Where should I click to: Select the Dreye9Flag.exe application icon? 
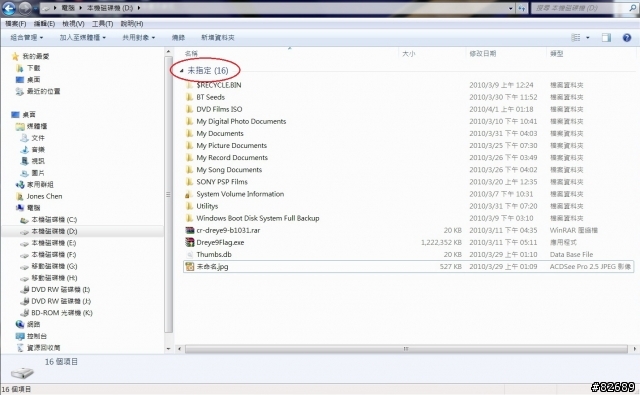(x=189, y=242)
